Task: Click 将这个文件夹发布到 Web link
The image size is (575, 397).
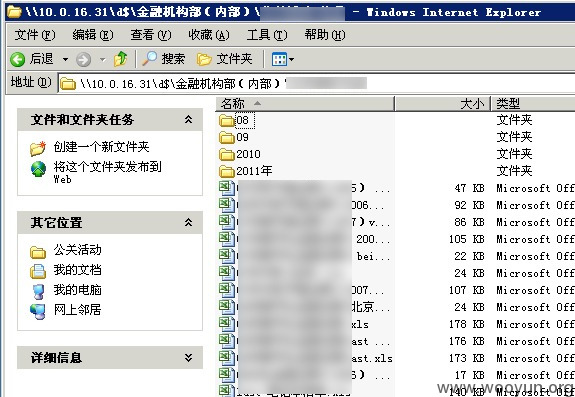Action: point(107,172)
